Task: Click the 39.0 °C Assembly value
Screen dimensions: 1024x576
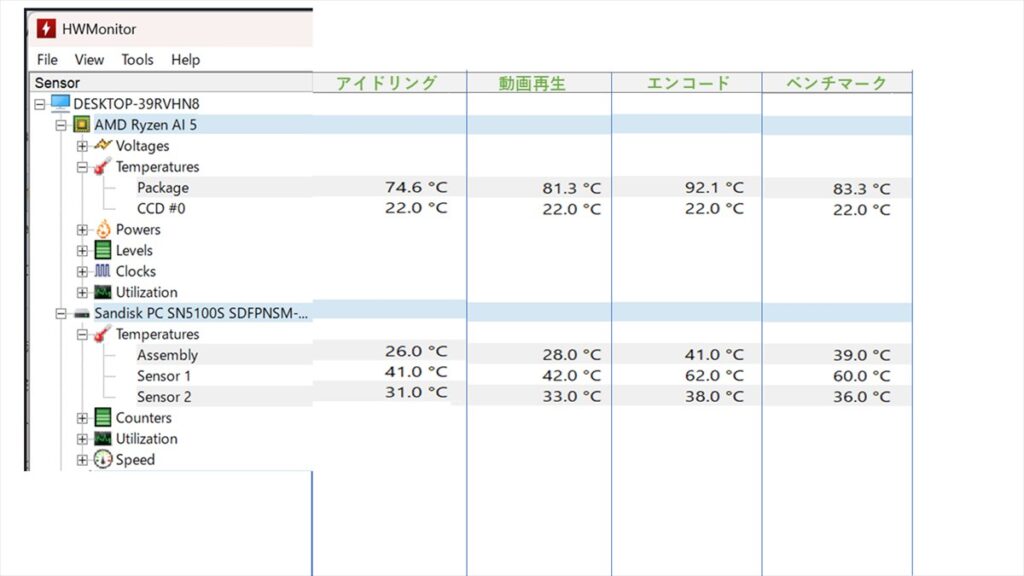Action: tap(861, 355)
